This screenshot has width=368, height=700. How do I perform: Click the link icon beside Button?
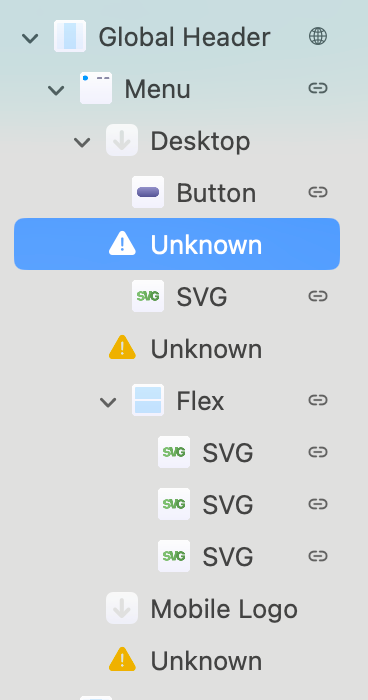pyautogui.click(x=318, y=192)
